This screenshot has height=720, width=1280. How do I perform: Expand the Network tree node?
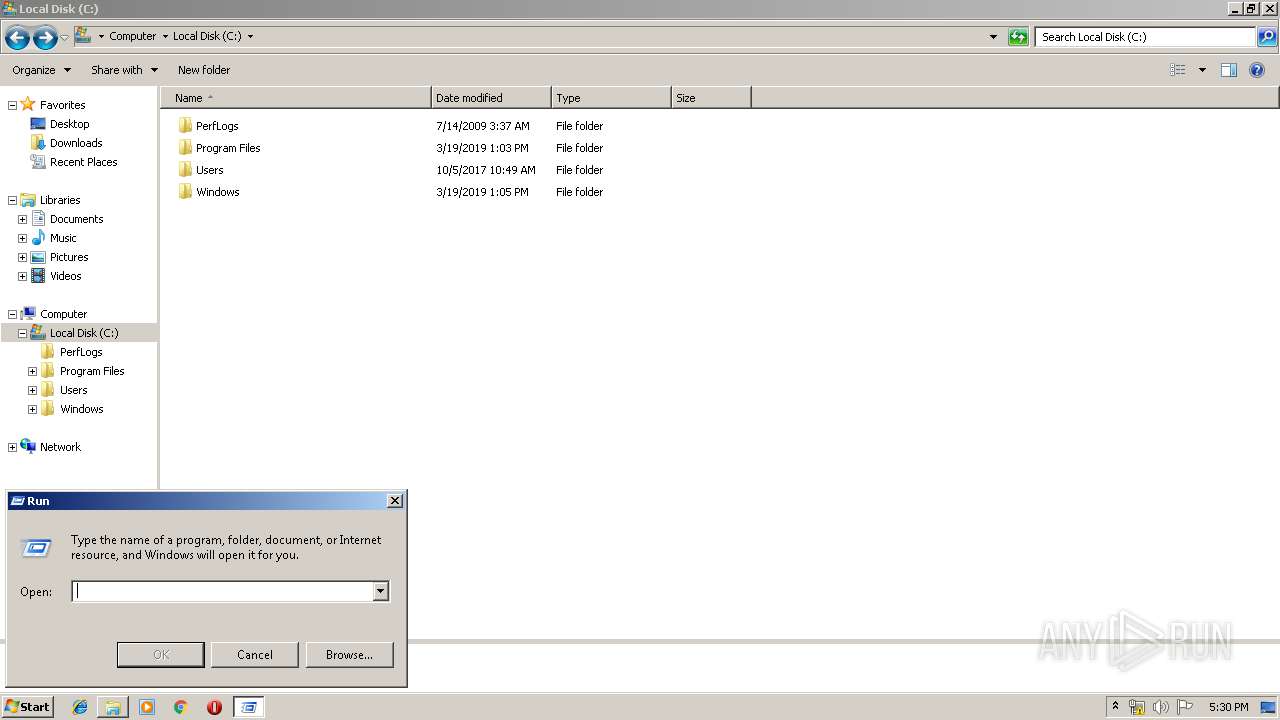(x=12, y=447)
